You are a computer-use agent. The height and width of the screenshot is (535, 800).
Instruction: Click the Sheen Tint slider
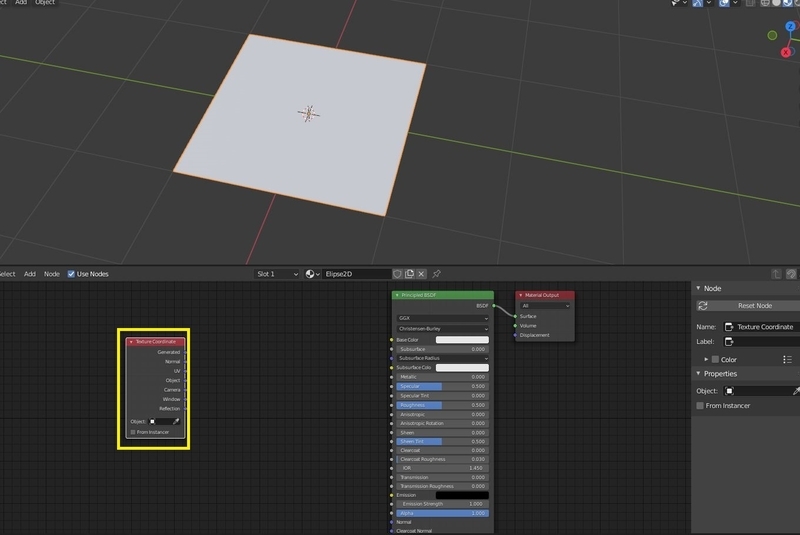tap(443, 441)
